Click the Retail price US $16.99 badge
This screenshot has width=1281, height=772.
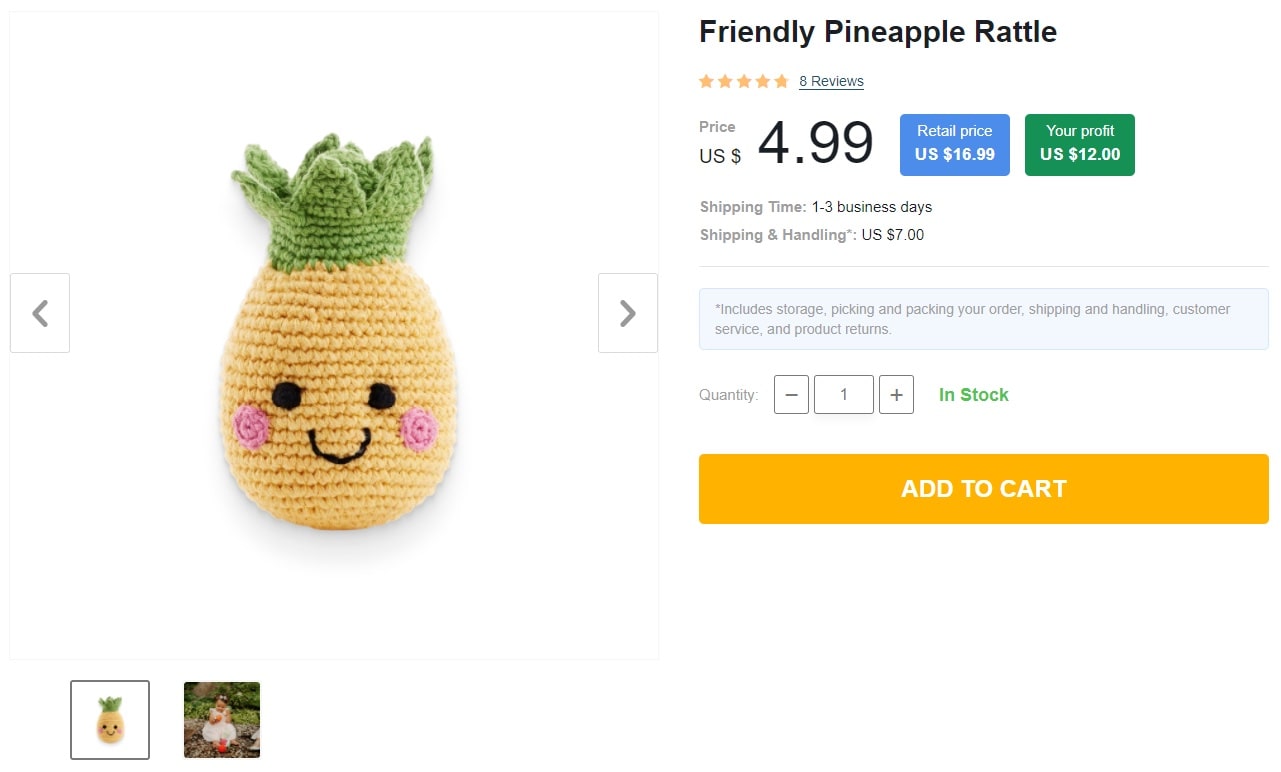coord(954,144)
